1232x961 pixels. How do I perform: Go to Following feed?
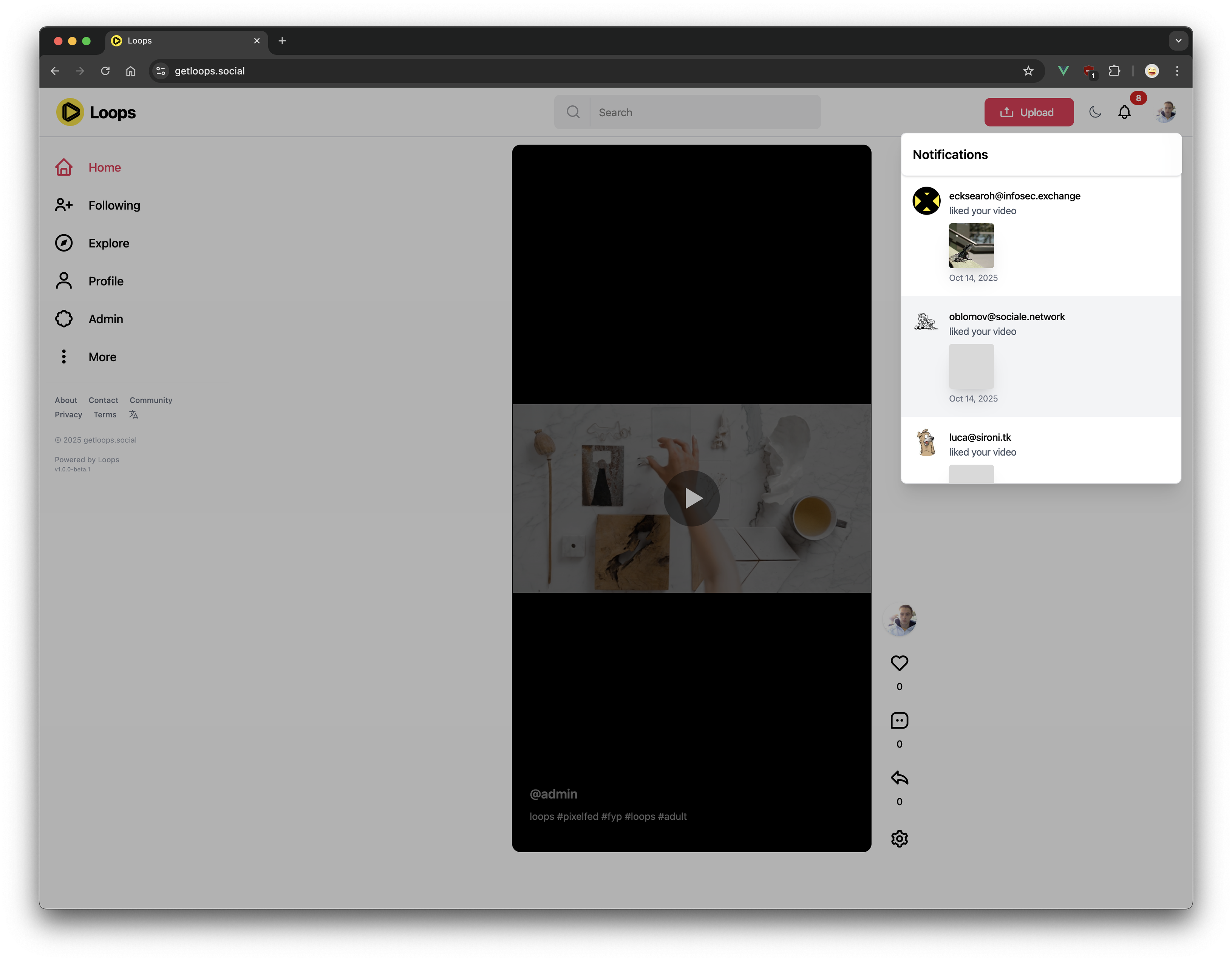pos(114,205)
